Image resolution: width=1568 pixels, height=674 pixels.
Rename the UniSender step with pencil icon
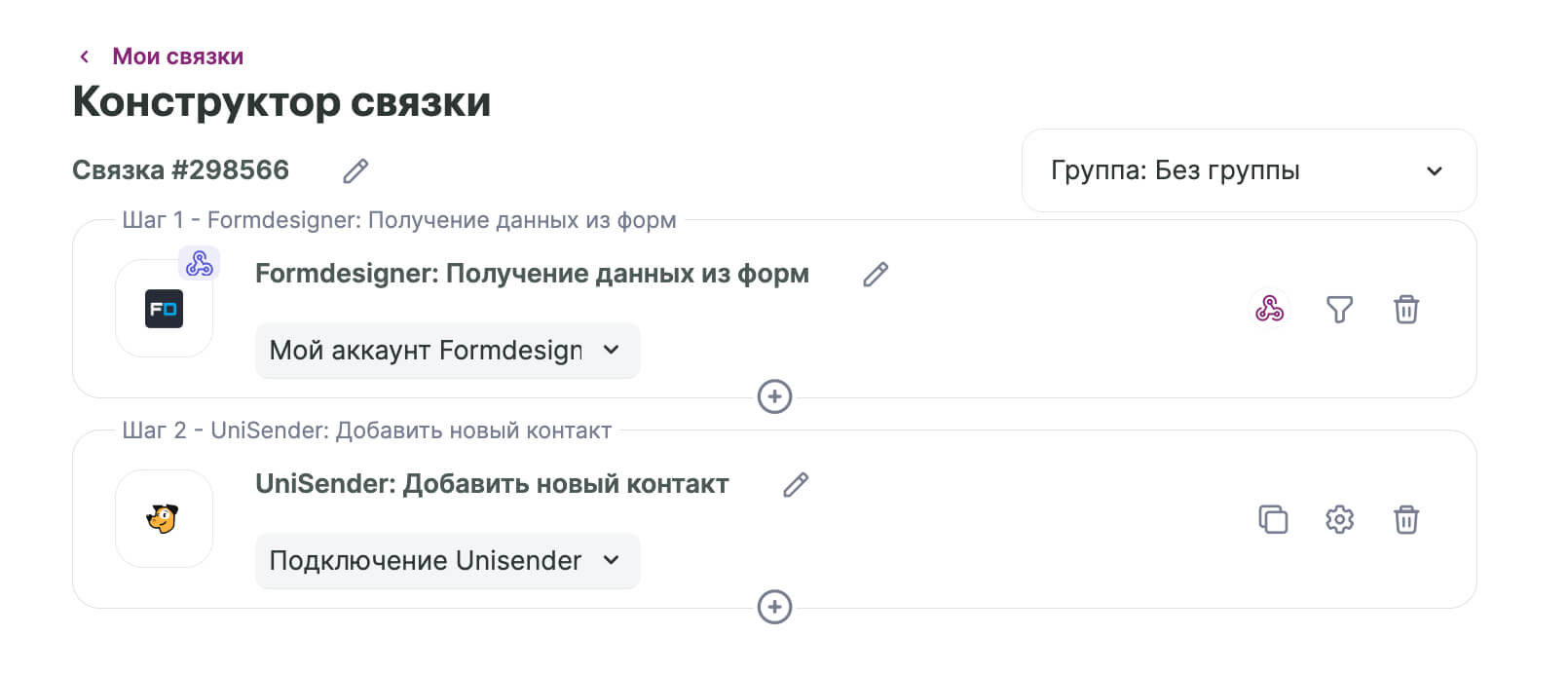(796, 485)
